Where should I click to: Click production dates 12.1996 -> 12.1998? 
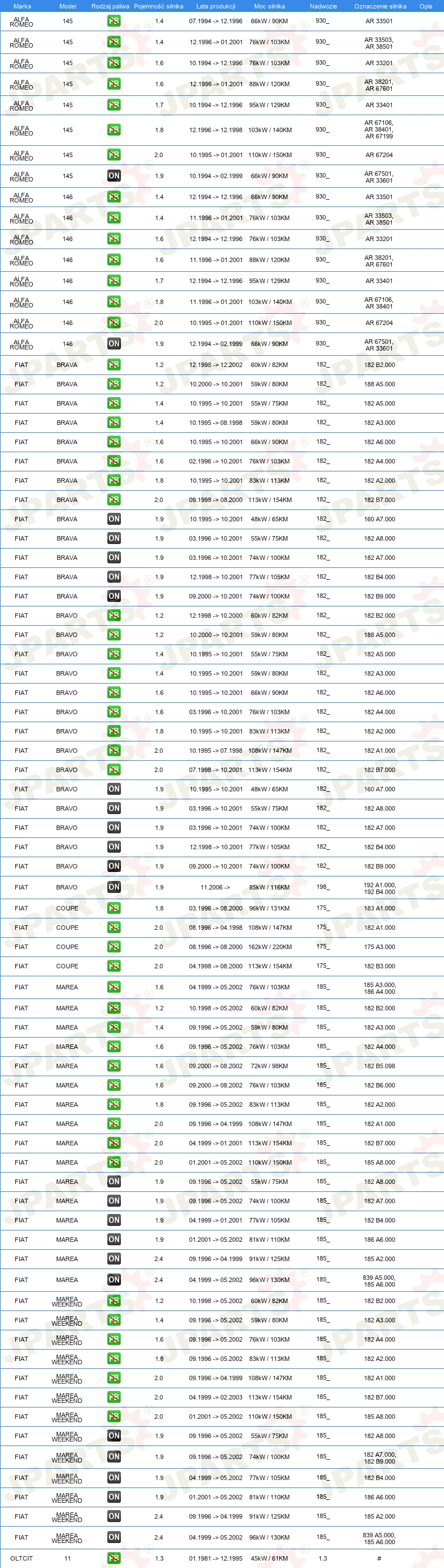pyautogui.click(x=216, y=130)
